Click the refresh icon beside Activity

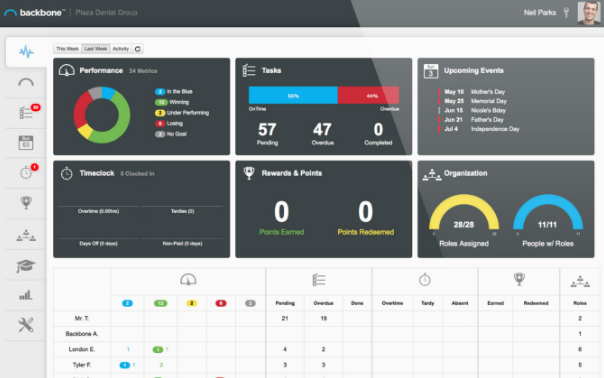tap(138, 49)
